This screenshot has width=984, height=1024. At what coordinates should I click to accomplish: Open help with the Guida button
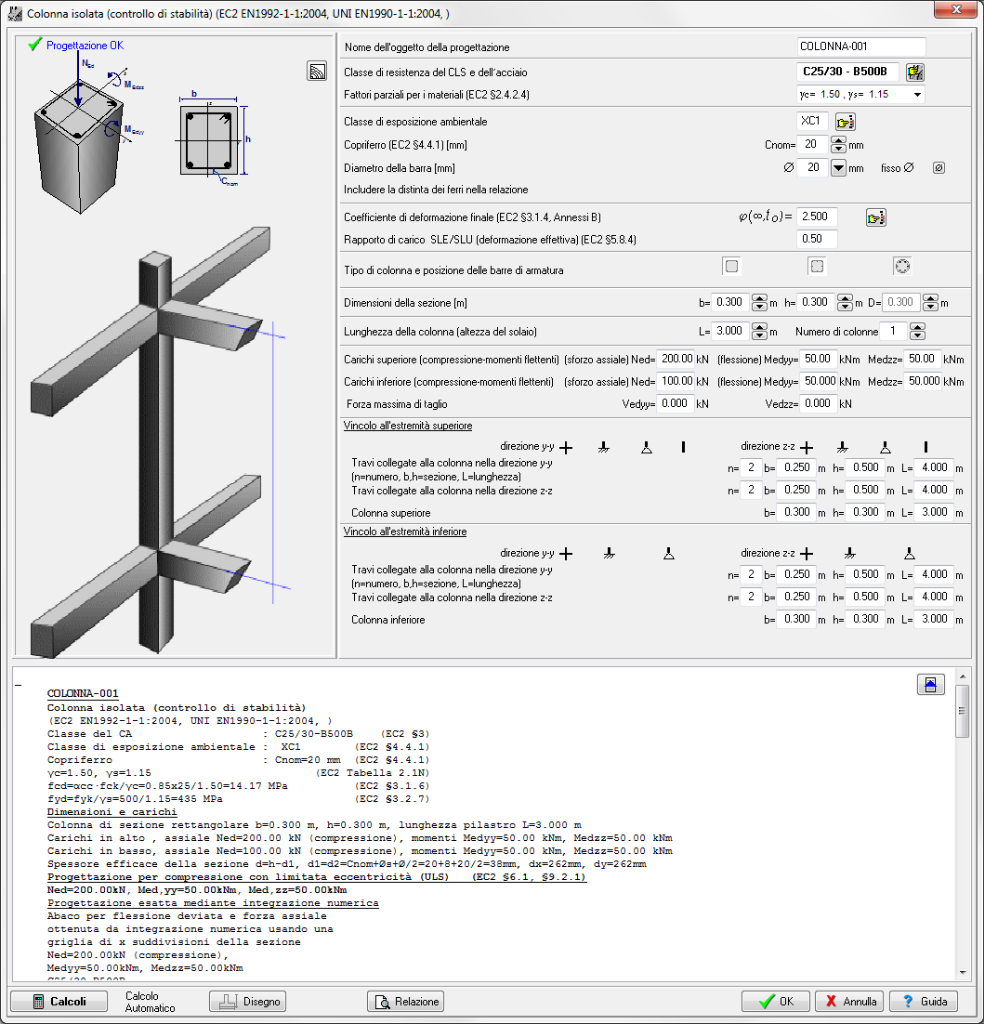click(923, 1001)
